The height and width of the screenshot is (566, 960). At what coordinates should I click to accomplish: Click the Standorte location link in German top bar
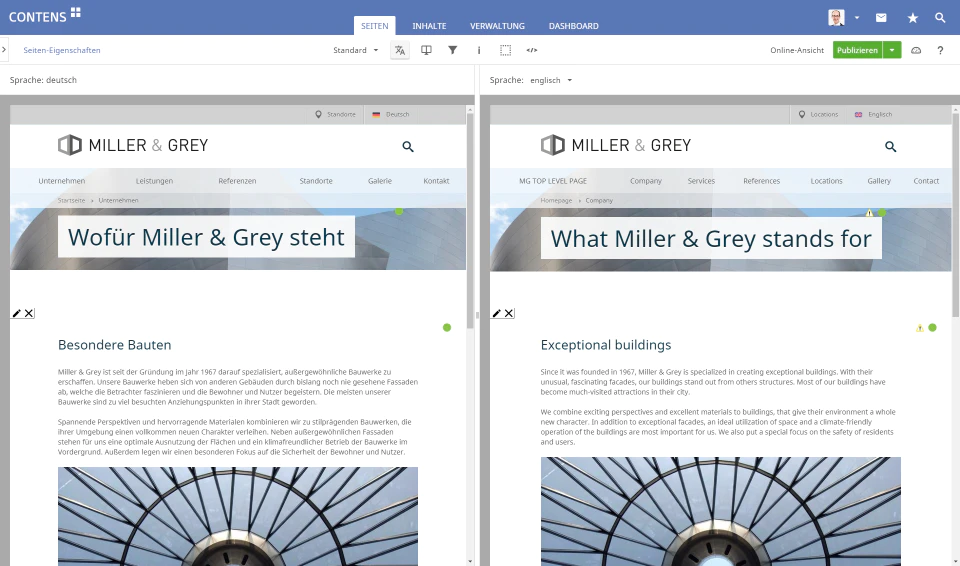click(x=336, y=115)
